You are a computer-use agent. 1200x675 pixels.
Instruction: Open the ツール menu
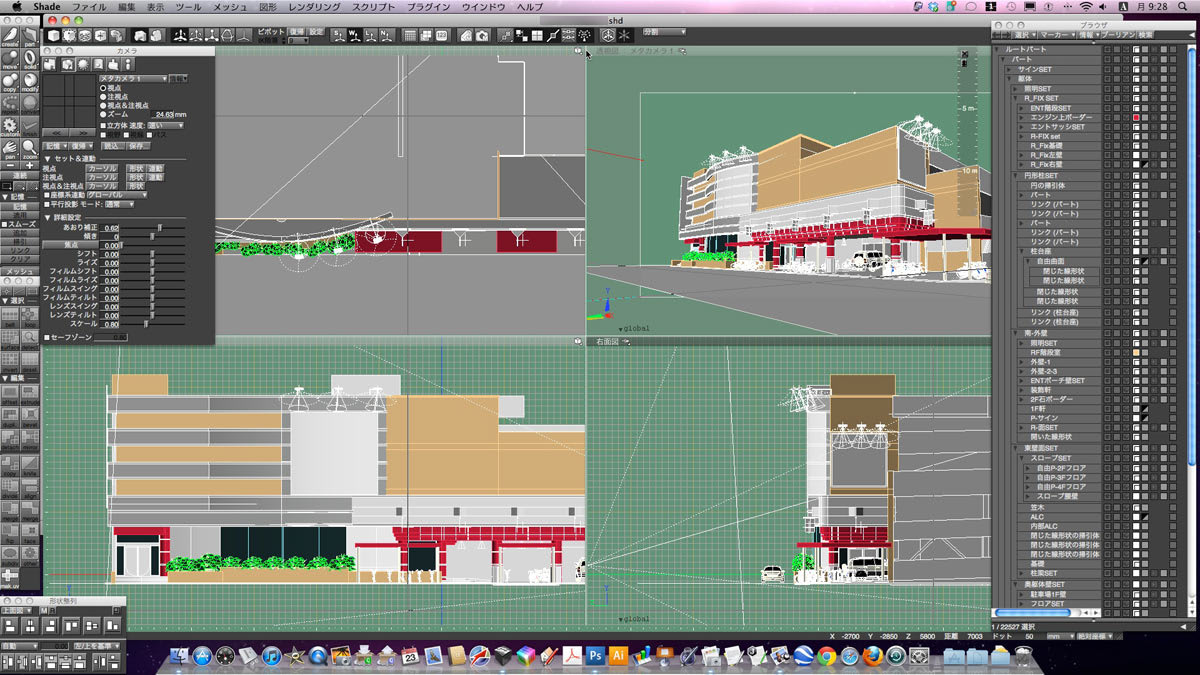click(x=188, y=7)
